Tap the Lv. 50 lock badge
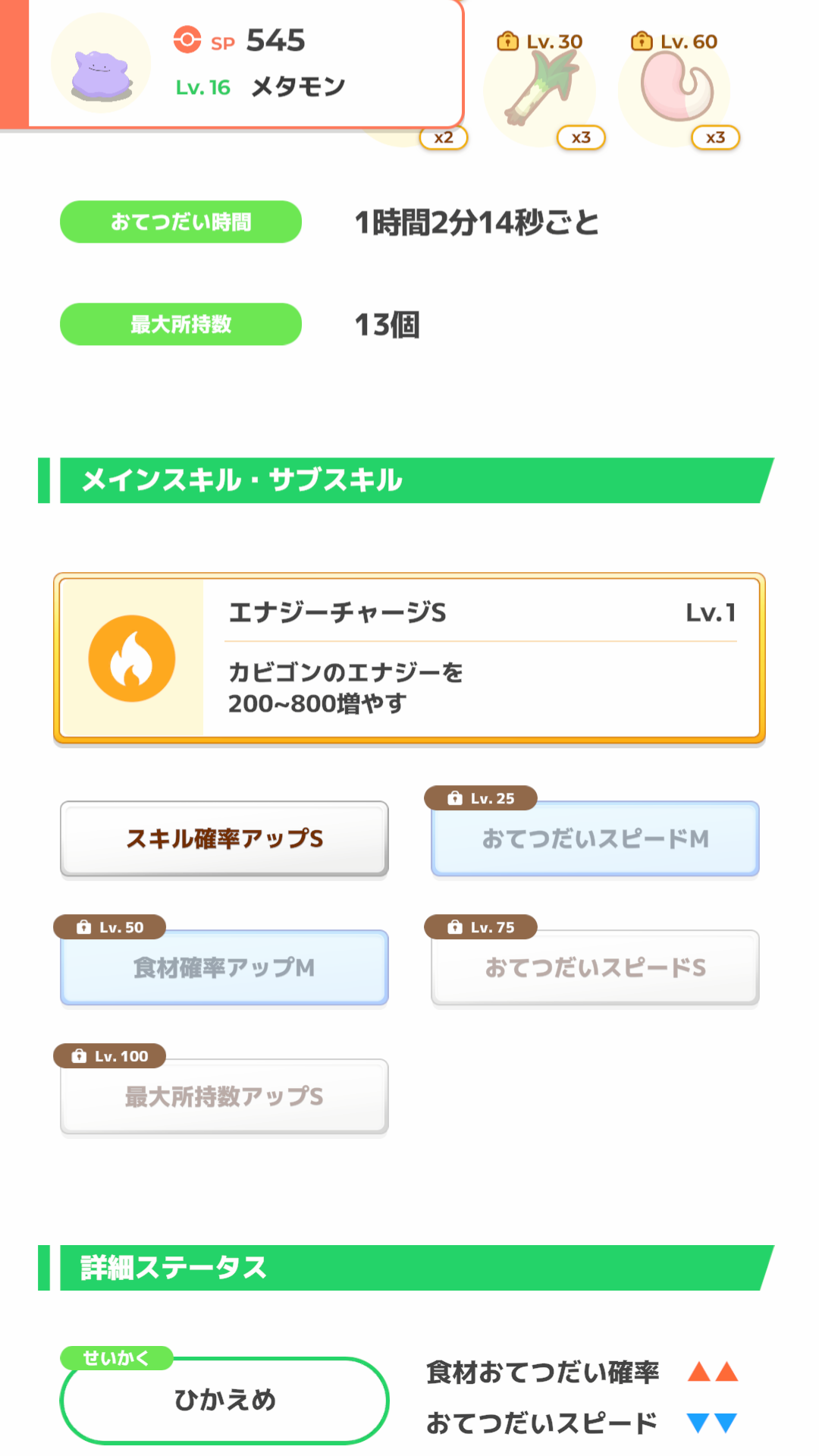 coord(110,927)
